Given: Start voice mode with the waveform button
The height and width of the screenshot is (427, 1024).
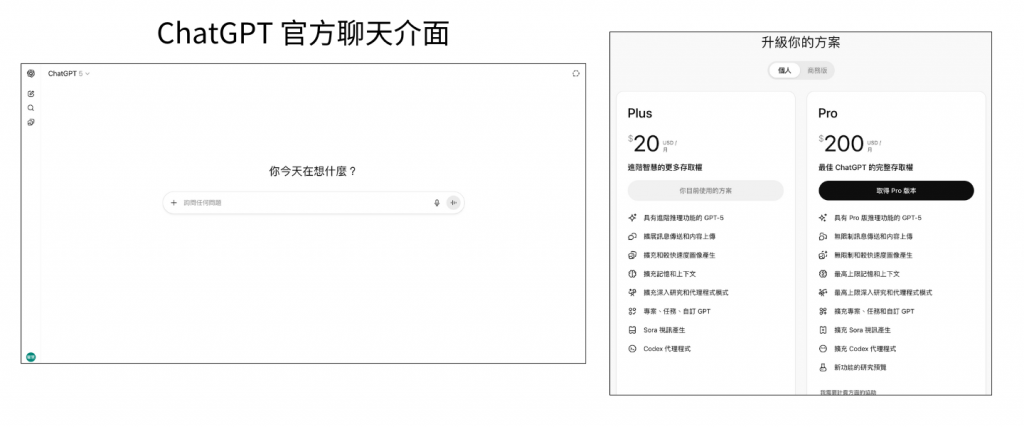Looking at the screenshot, I should [453, 202].
